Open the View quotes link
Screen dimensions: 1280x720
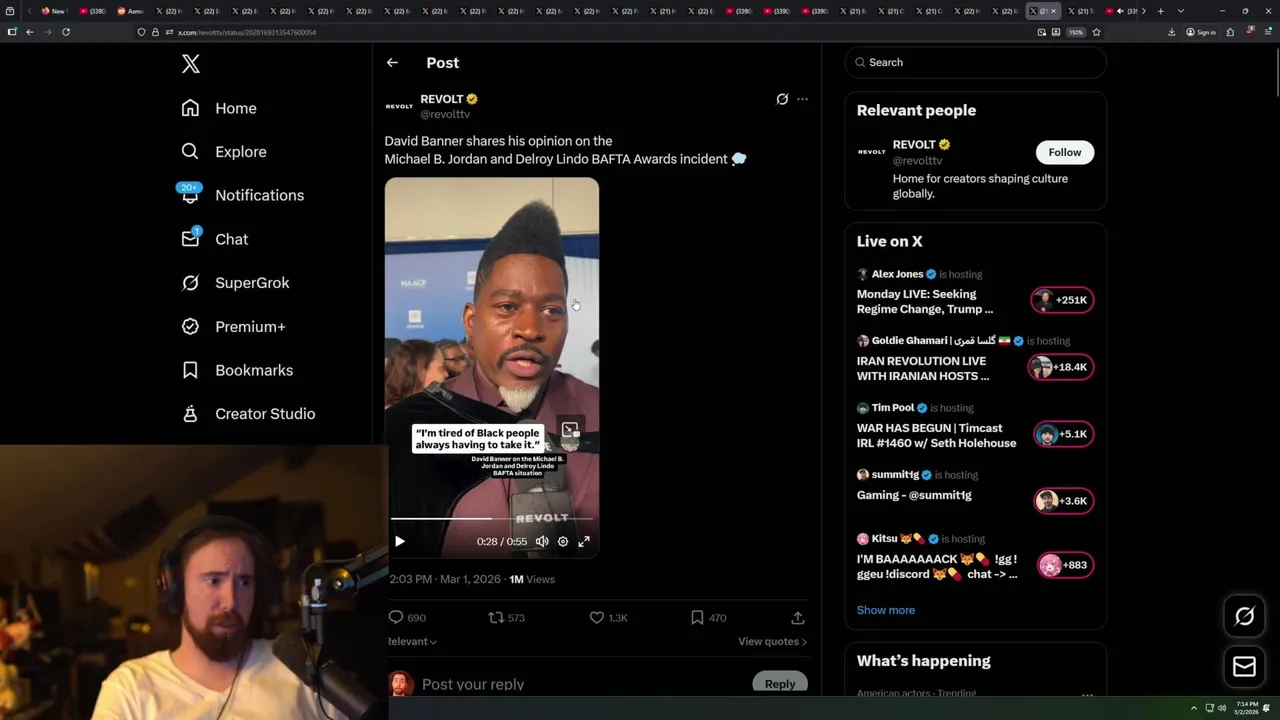tap(772, 641)
